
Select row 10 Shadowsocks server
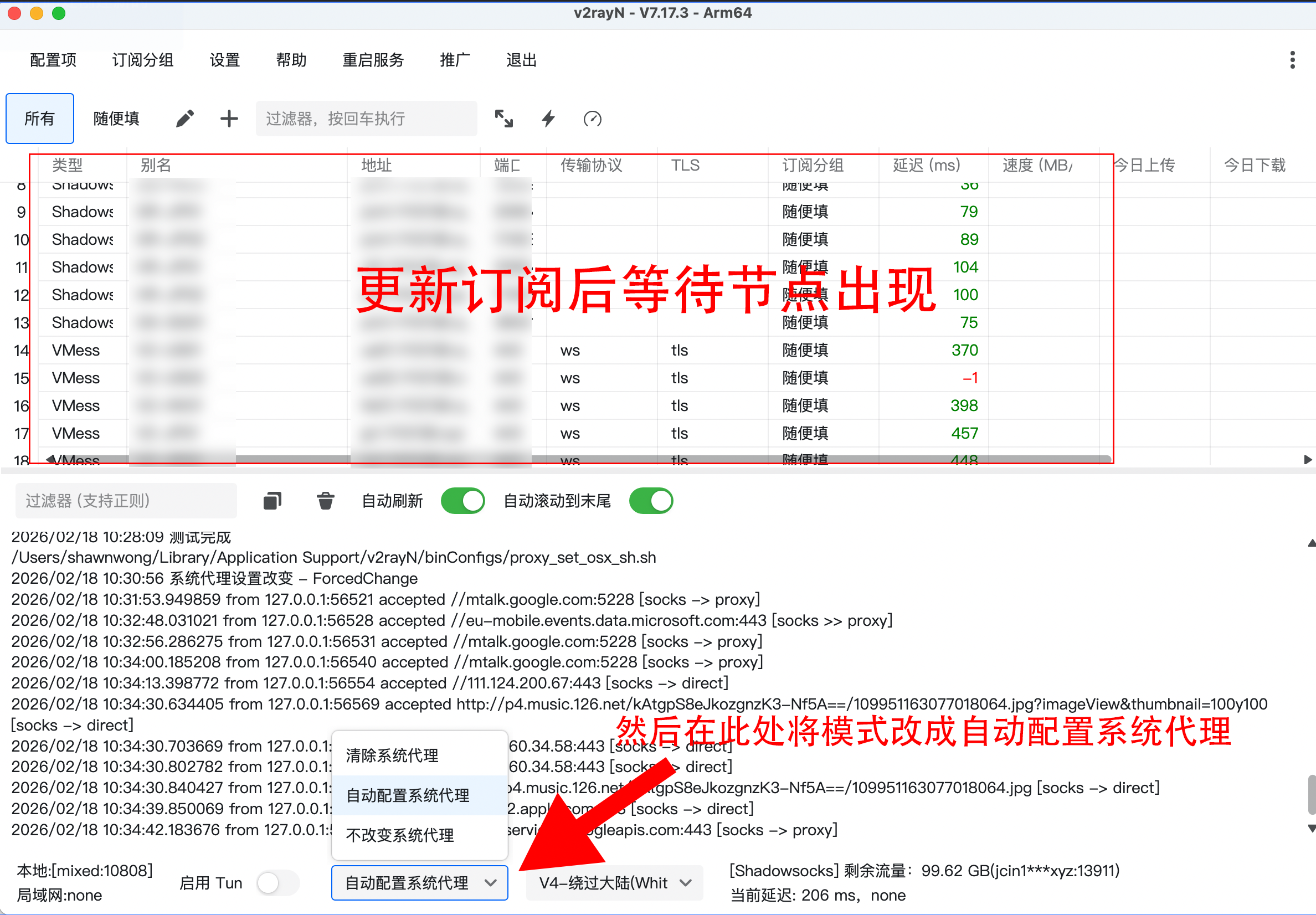point(658,239)
